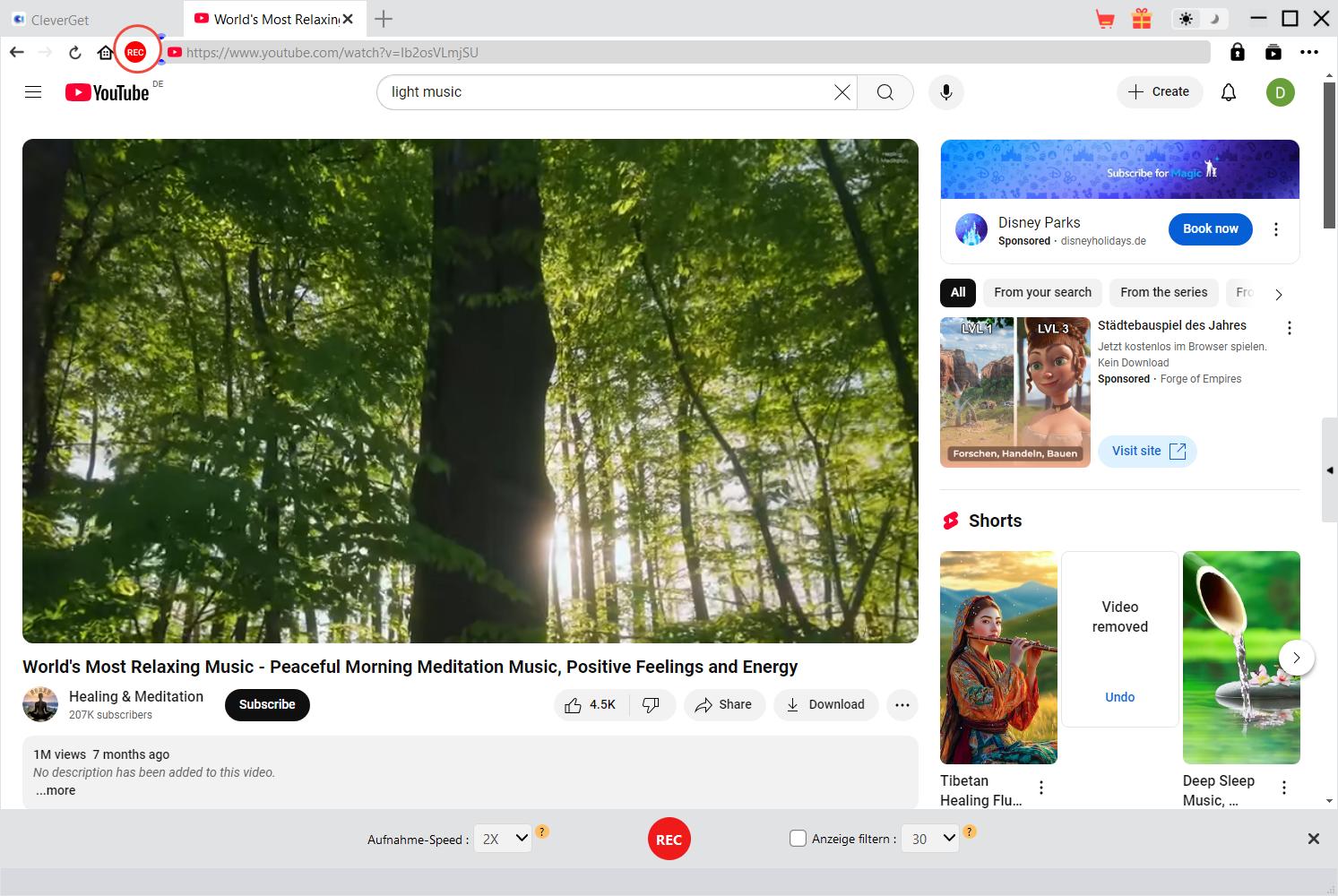Reload the page with the refresh icon
This screenshot has width=1338, height=896.
click(75, 52)
